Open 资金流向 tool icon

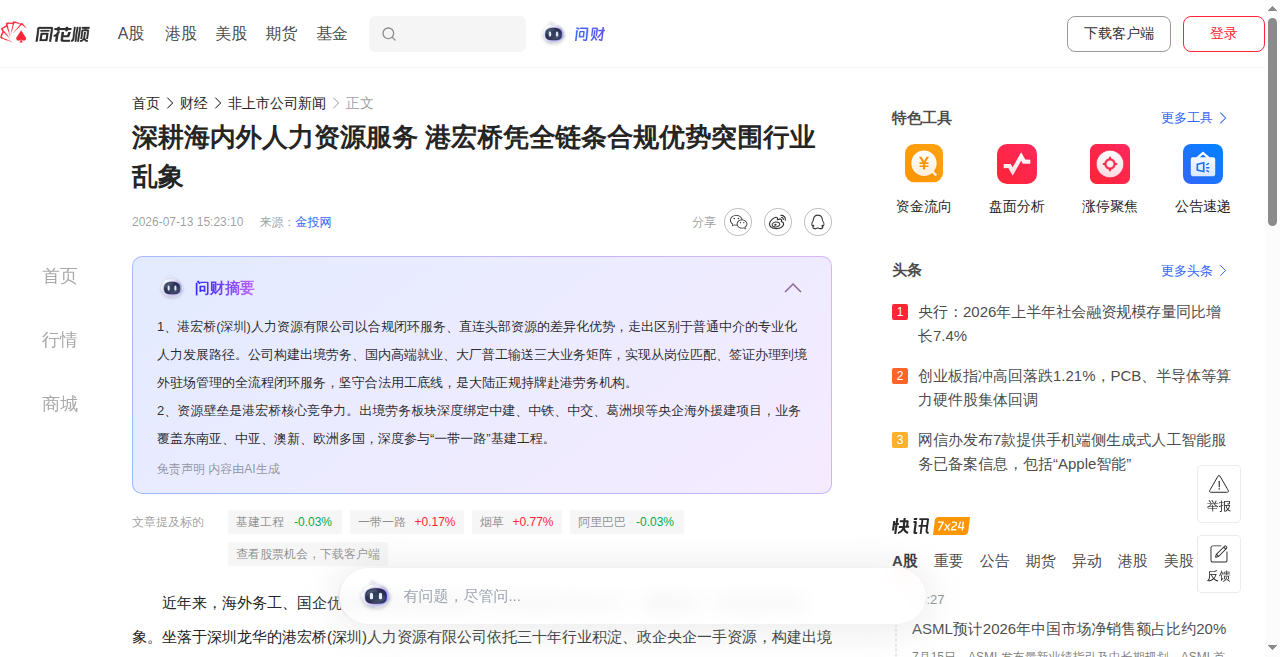pos(923,164)
